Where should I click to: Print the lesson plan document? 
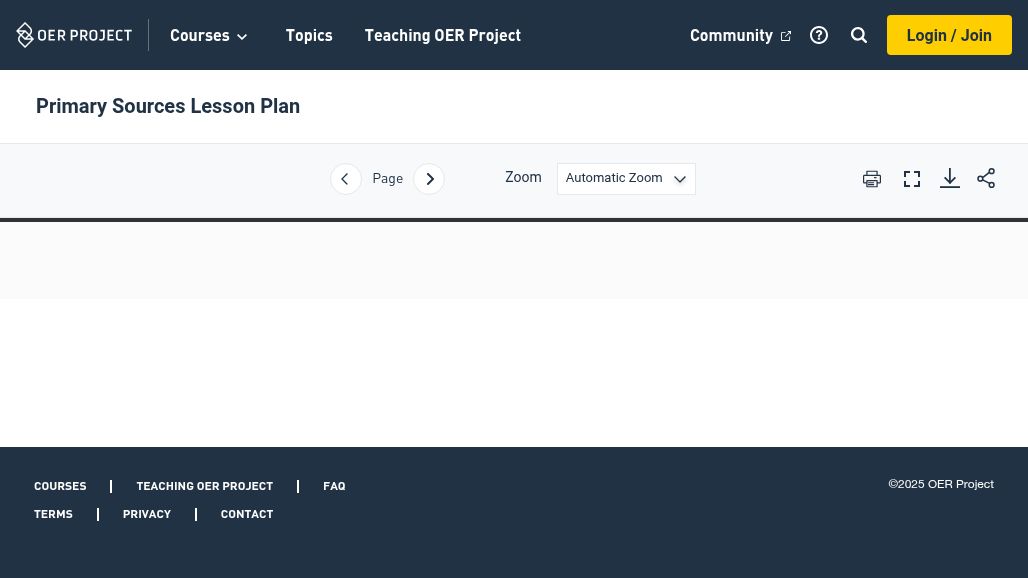point(872,179)
